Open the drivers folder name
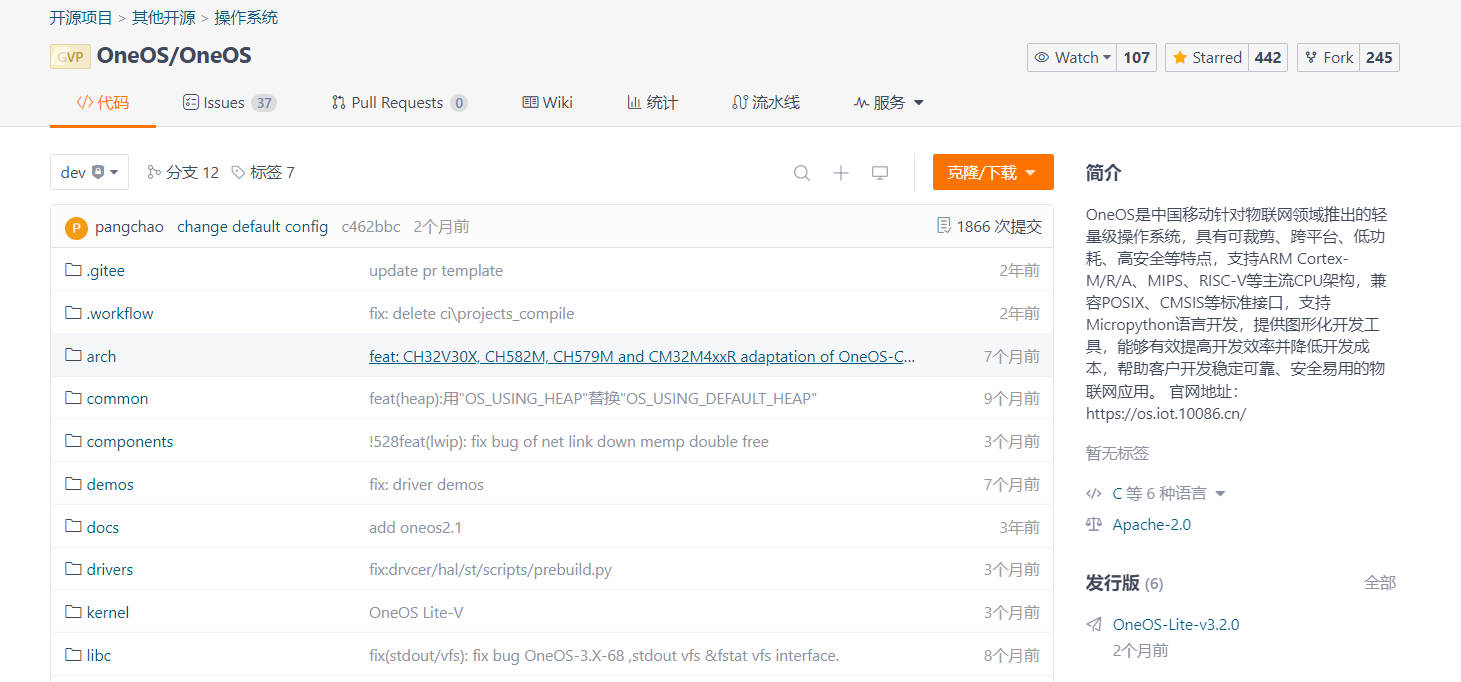Screen dimensions: 1461x682 click(x=110, y=570)
